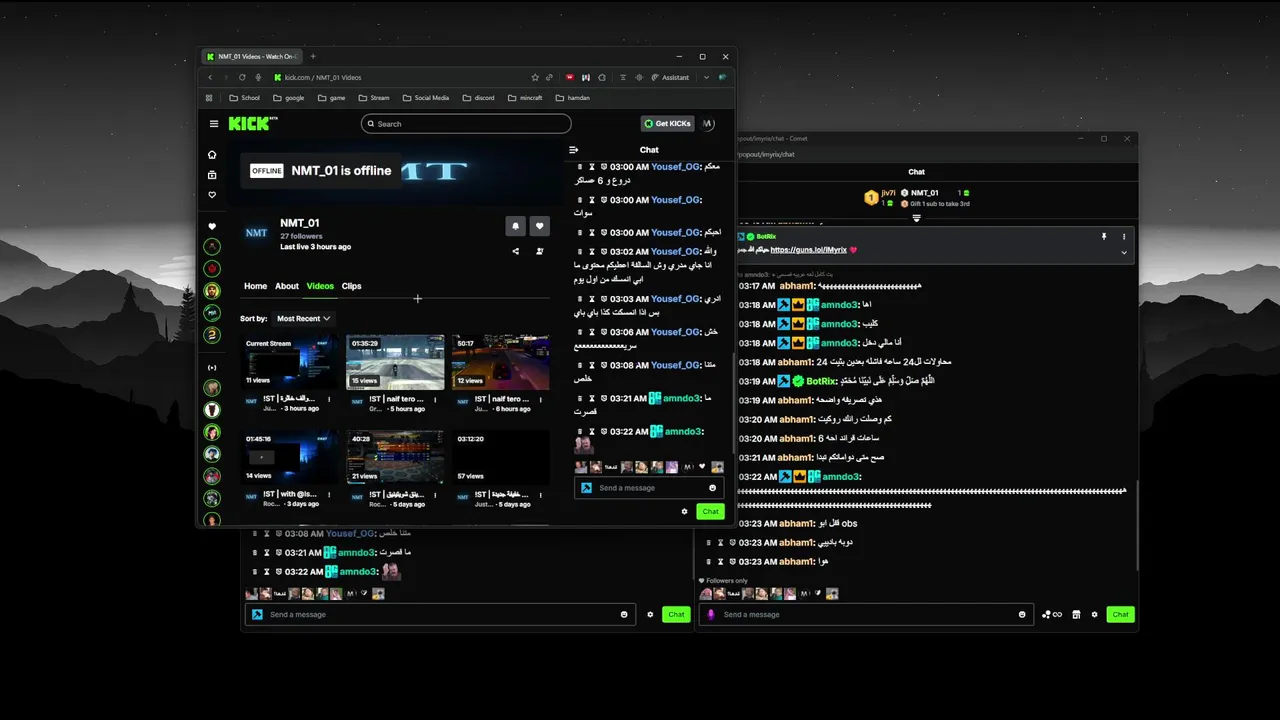Screen dimensions: 1280x720
Task: Open the discord bookmark folder
Action: tap(478, 98)
